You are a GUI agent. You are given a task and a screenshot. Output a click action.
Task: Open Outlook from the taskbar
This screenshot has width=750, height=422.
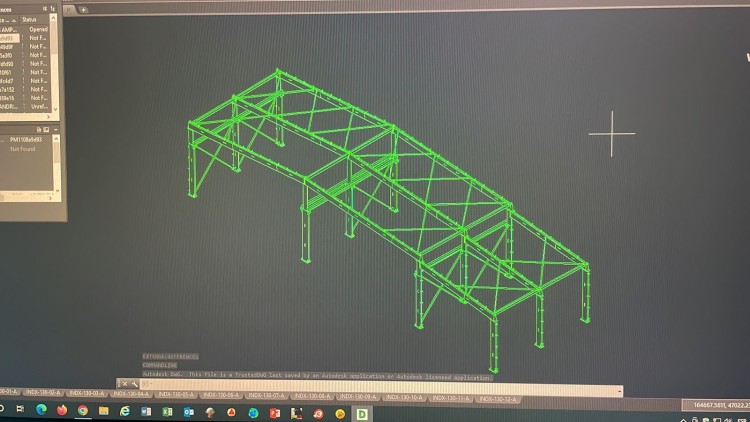[x=188, y=412]
